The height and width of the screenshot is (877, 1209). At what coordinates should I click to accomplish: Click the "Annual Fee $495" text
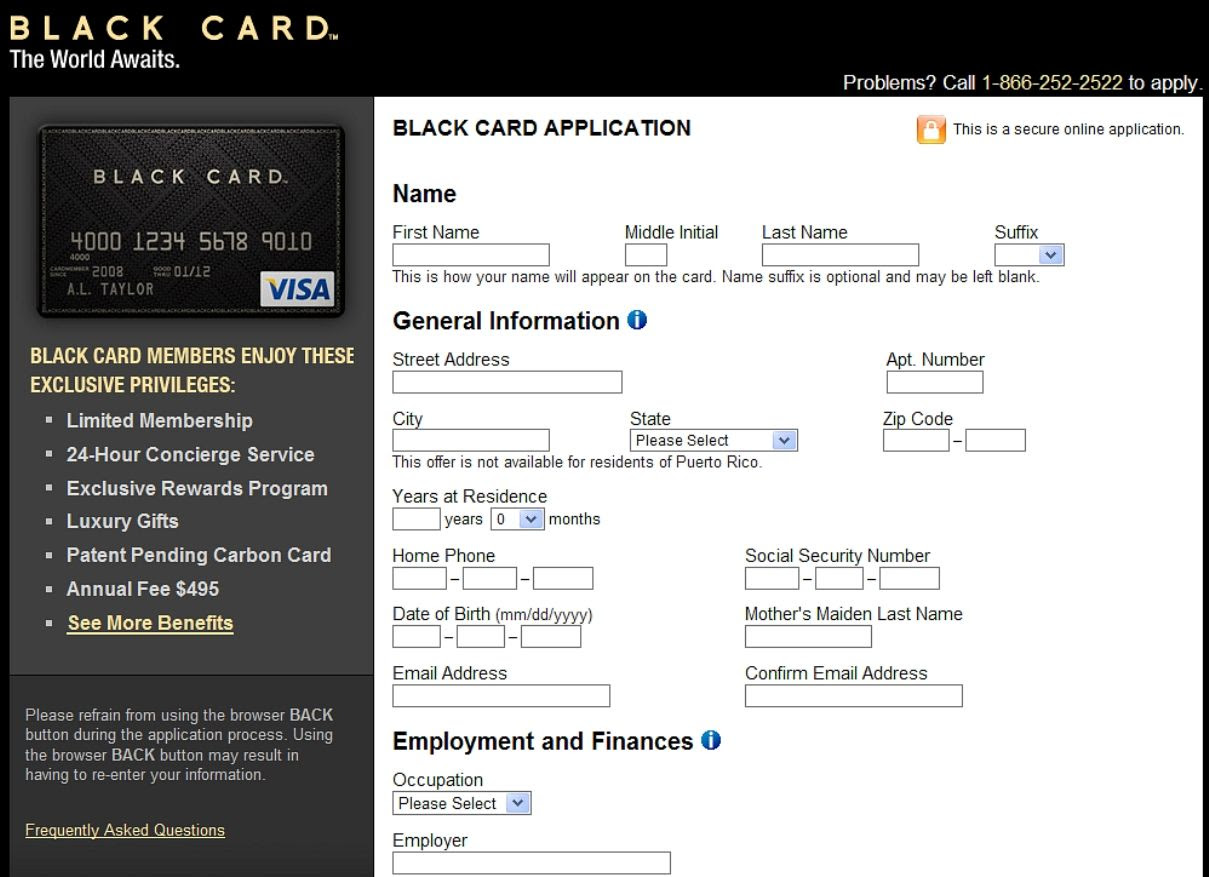[x=143, y=589]
